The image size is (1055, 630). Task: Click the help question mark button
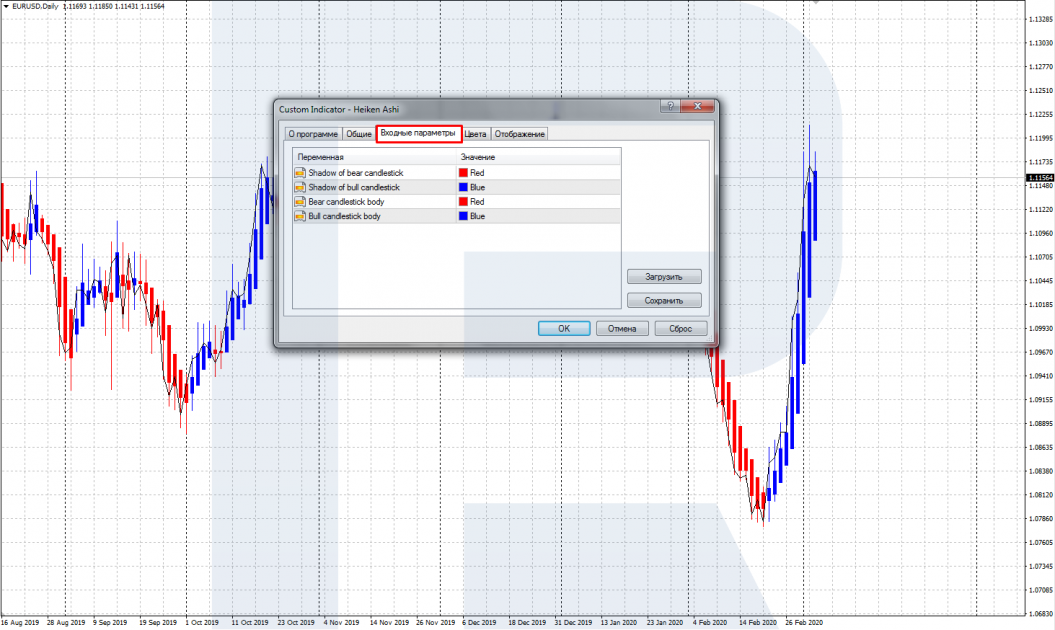point(669,106)
